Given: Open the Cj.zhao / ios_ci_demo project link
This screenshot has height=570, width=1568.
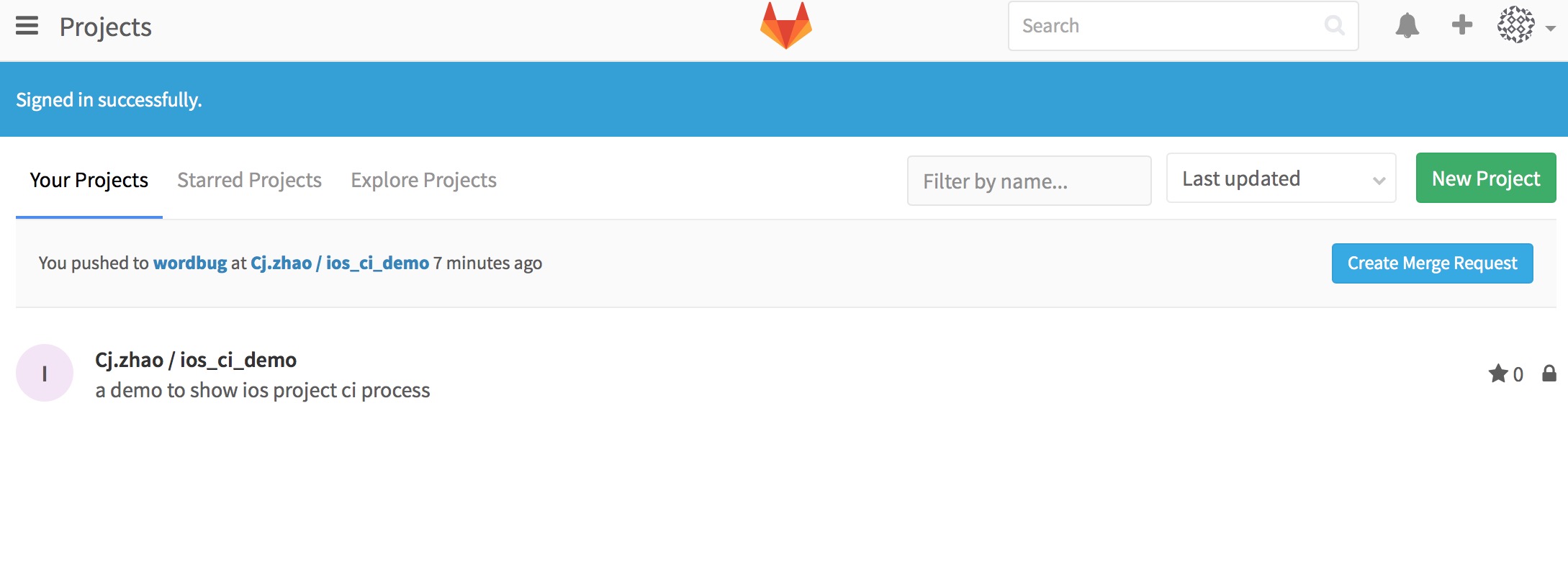Looking at the screenshot, I should point(340,263).
